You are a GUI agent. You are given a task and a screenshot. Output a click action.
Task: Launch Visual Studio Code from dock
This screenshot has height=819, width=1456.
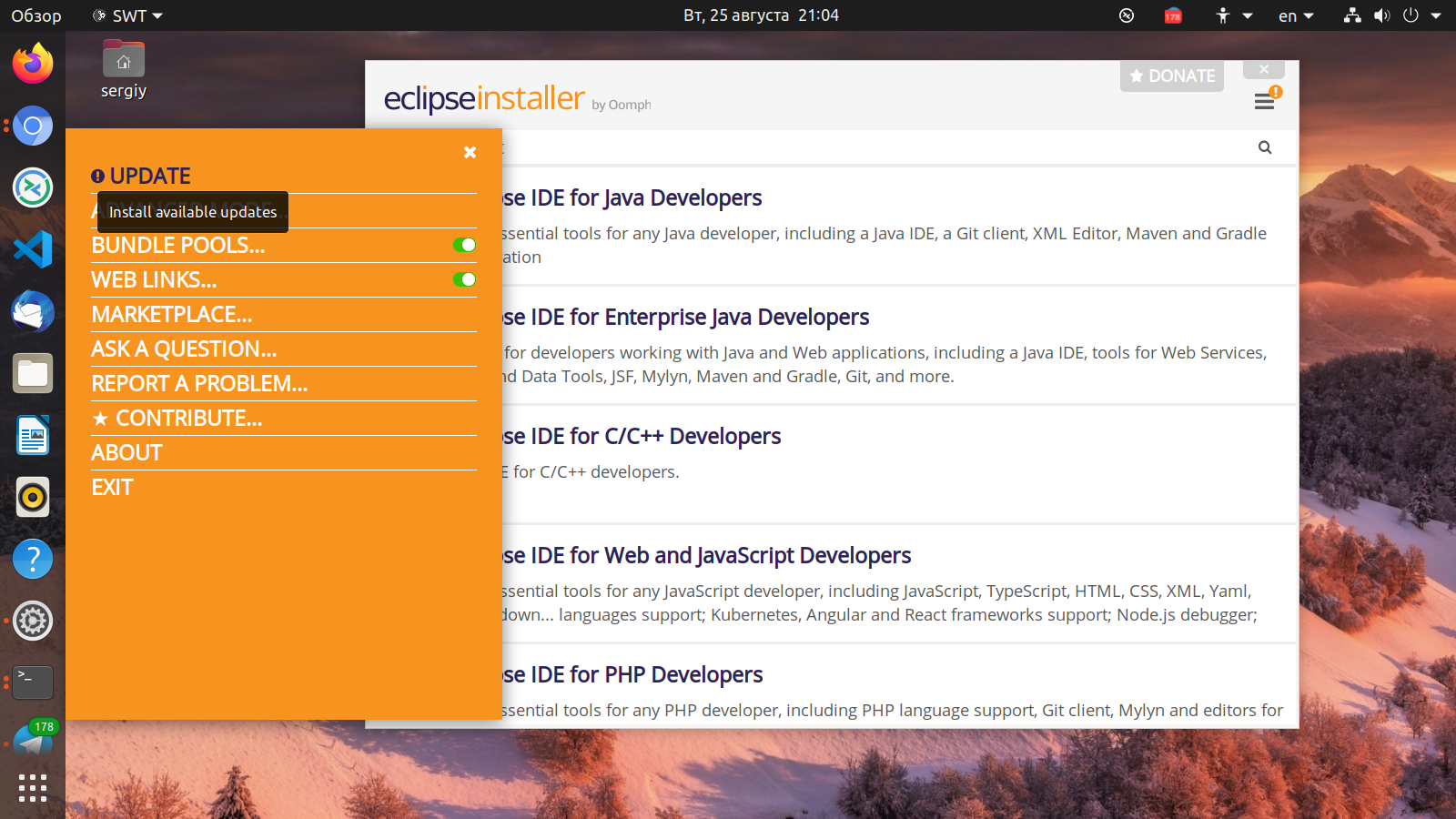coord(33,249)
